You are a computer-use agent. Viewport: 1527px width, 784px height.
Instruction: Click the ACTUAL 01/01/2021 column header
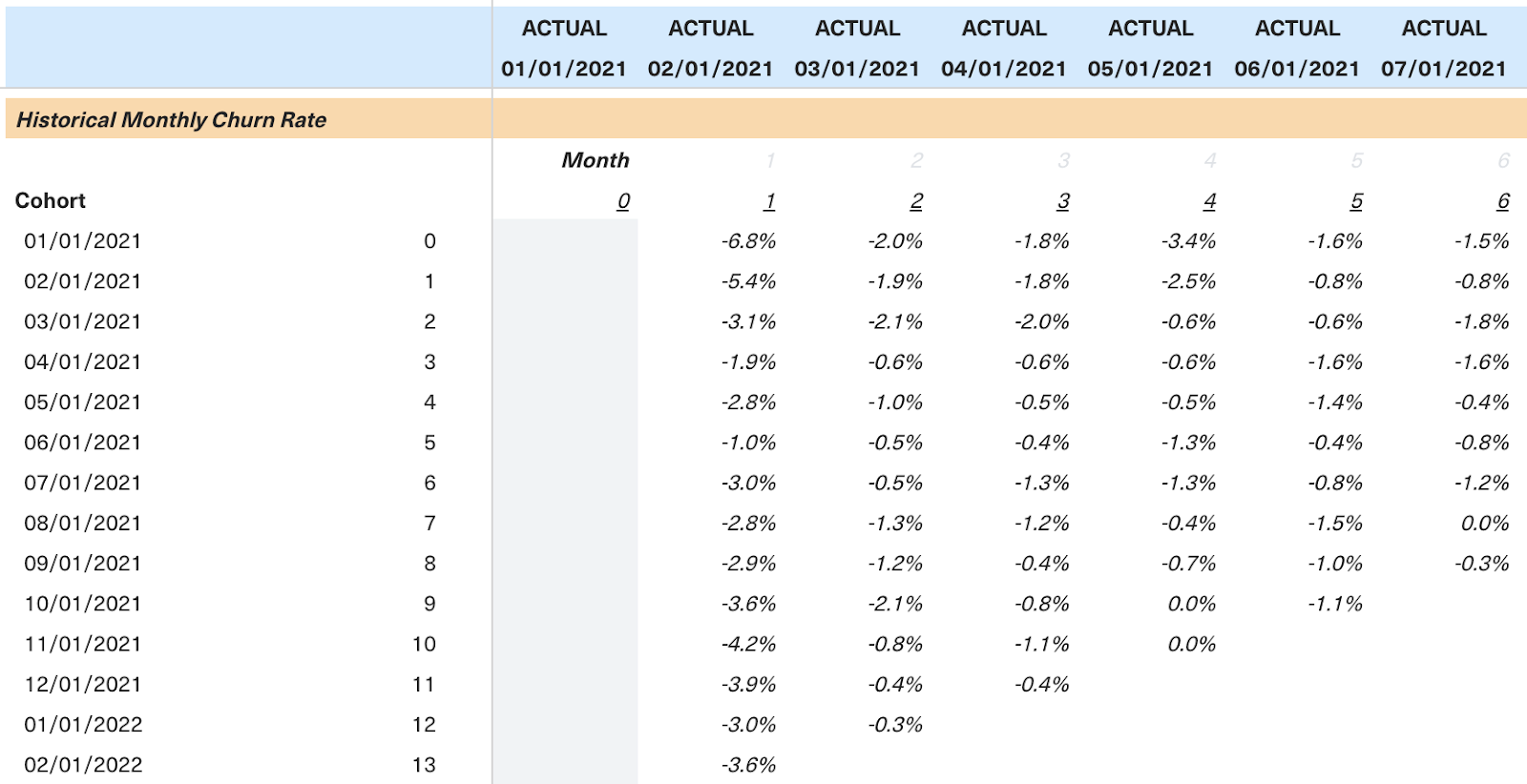point(564,49)
